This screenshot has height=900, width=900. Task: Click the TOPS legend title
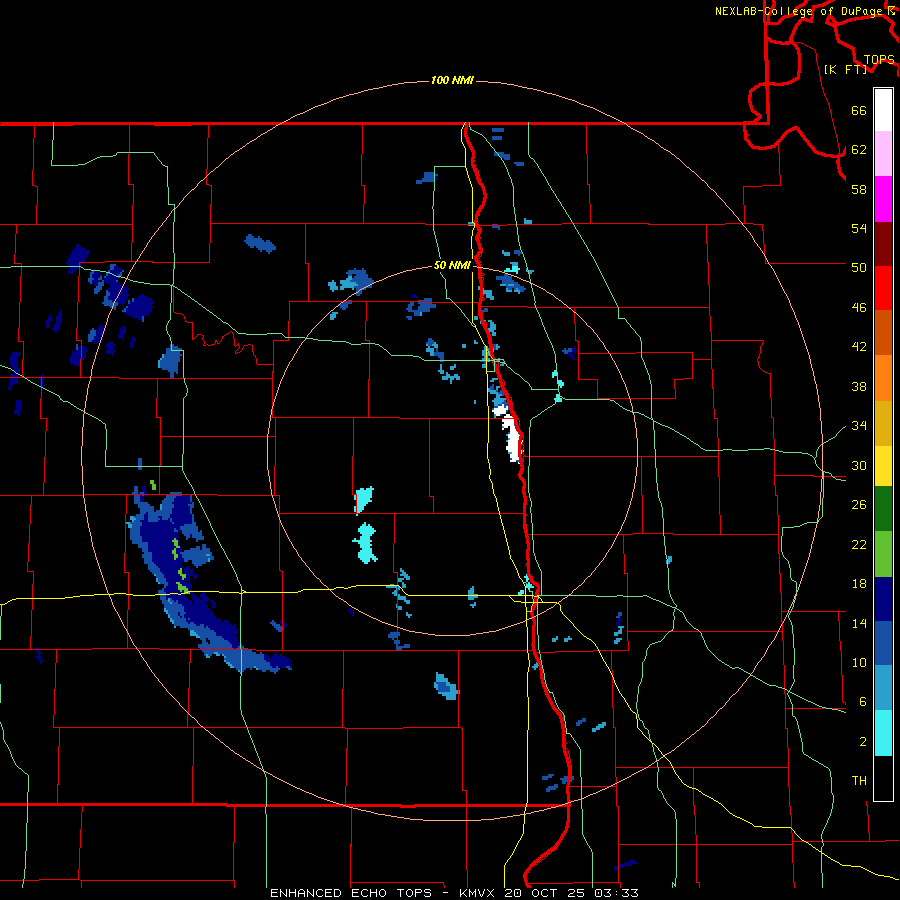[x=879, y=59]
